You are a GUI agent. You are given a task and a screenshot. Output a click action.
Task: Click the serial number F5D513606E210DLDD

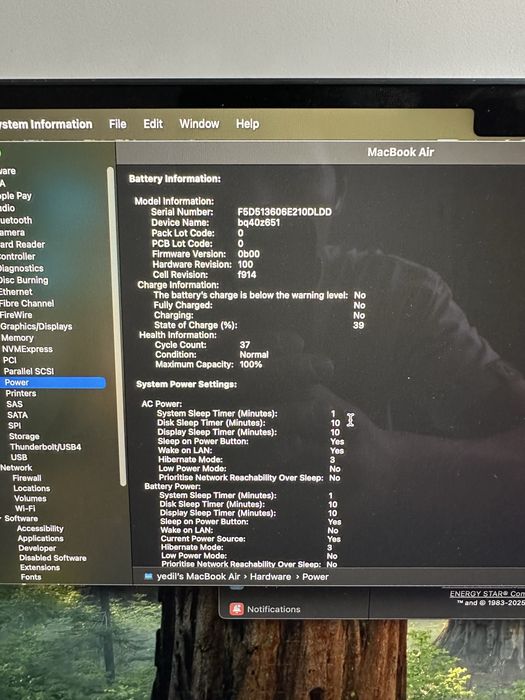click(x=284, y=212)
